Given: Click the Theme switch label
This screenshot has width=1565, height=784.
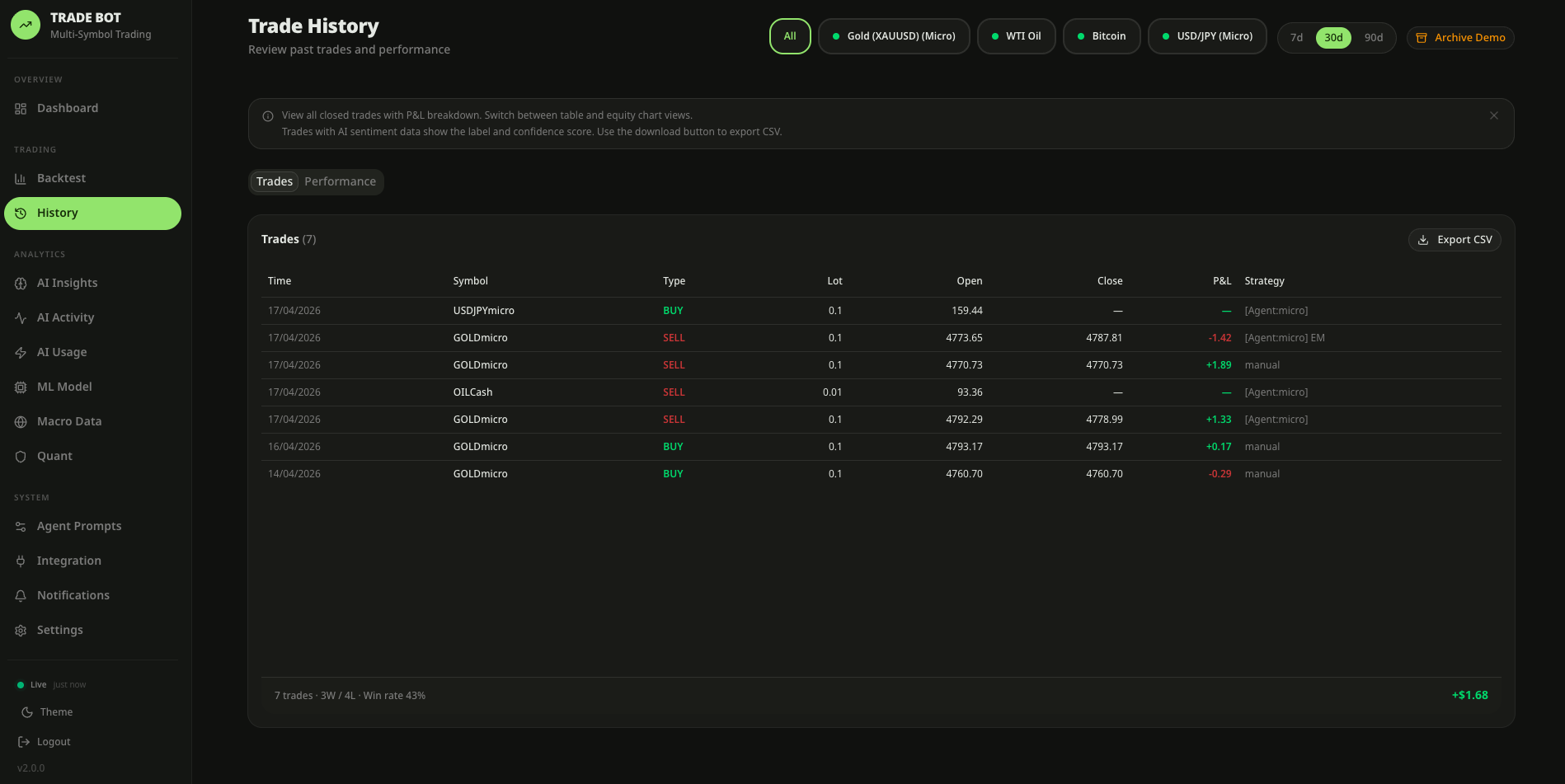Looking at the screenshot, I should pos(56,712).
